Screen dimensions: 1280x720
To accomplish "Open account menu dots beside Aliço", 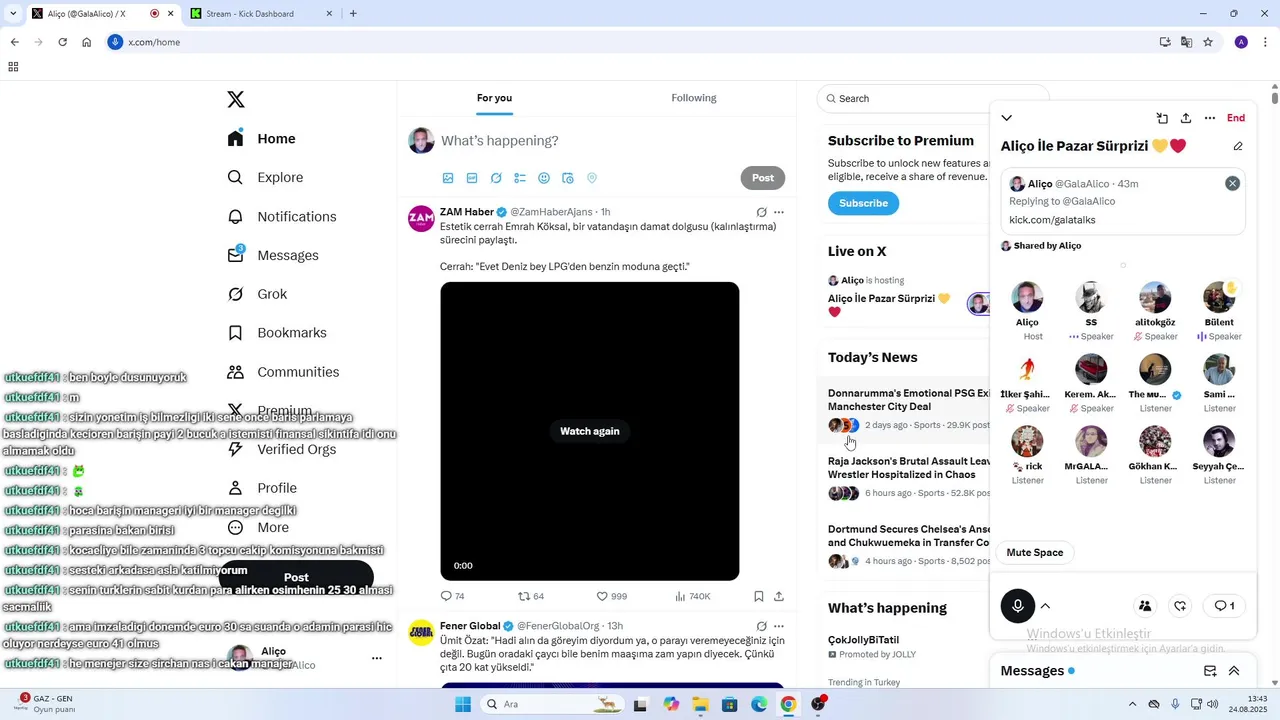I will (377, 658).
